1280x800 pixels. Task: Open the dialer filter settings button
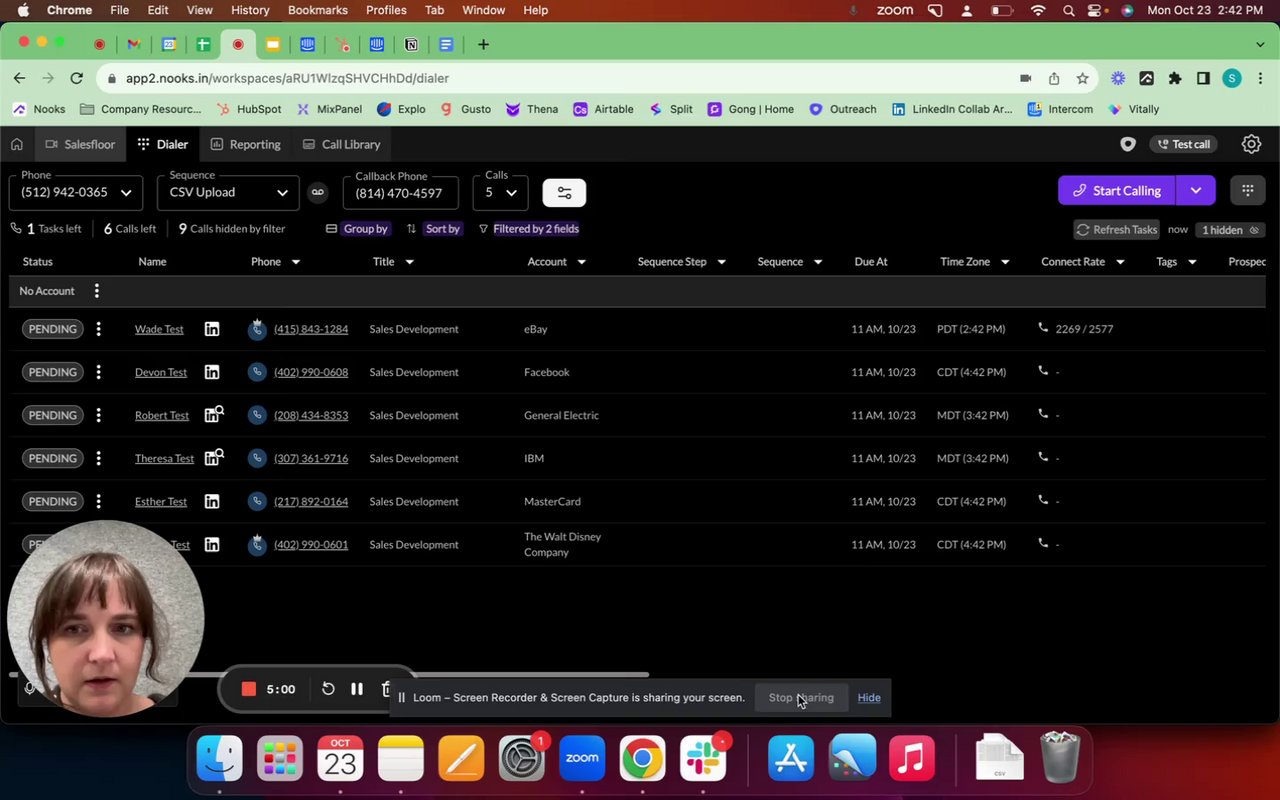pyautogui.click(x=564, y=192)
